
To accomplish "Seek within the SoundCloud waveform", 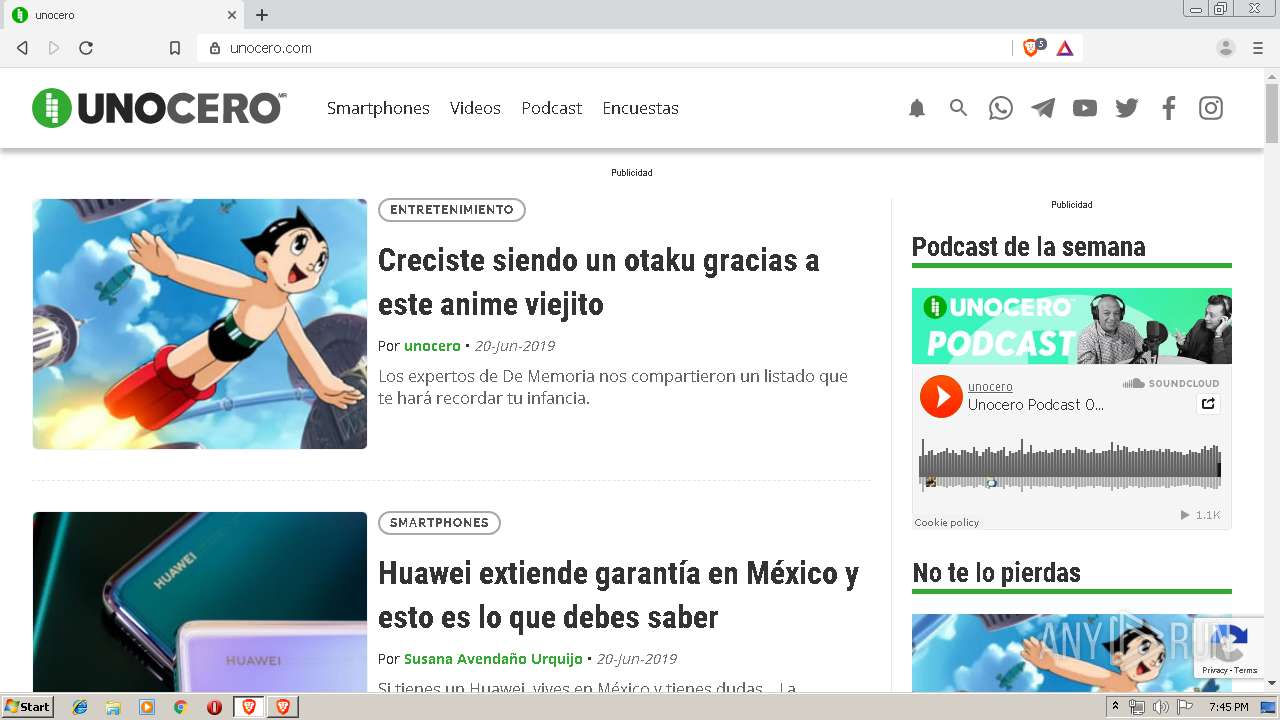I will point(1070,464).
